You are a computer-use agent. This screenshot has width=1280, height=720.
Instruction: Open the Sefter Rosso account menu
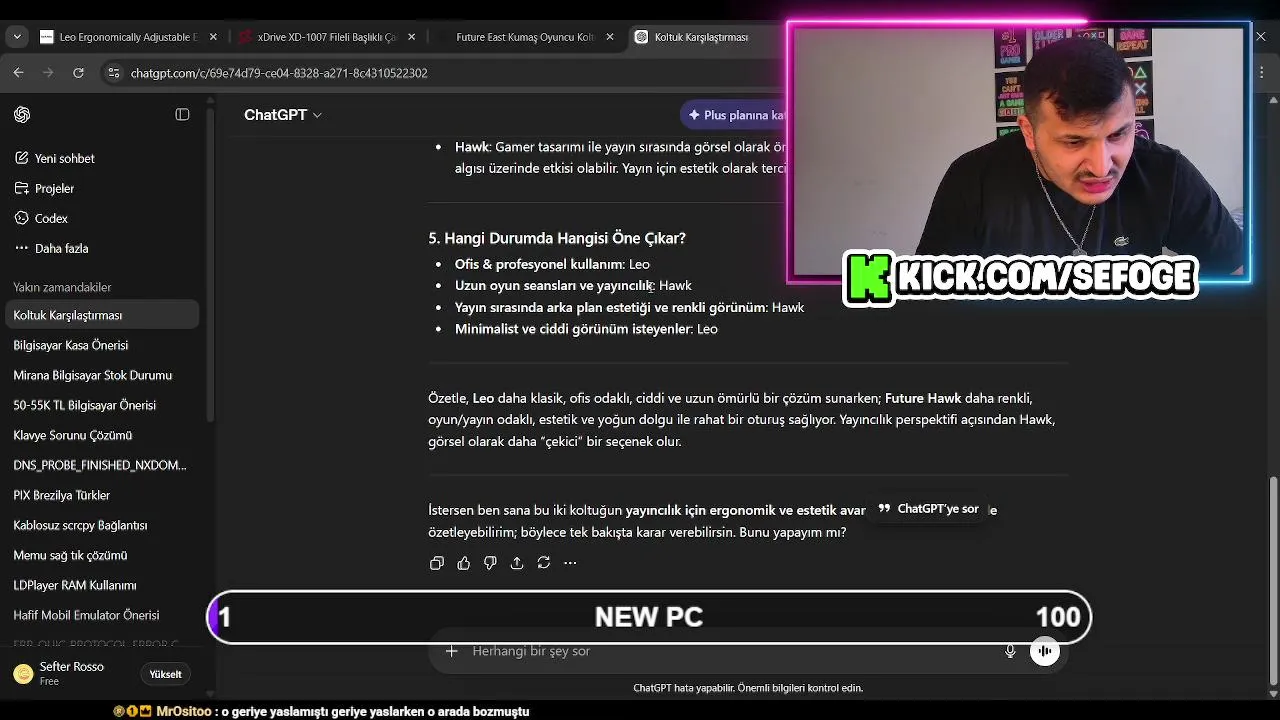click(70, 673)
